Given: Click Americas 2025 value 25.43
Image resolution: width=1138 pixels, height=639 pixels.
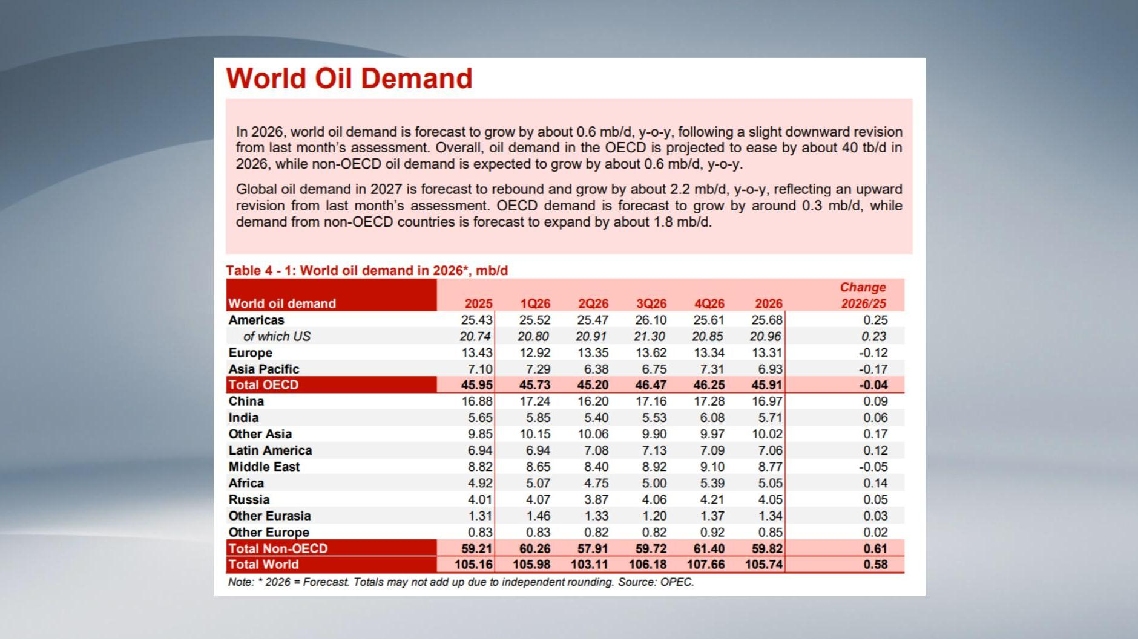Looking at the screenshot, I should tap(477, 320).
